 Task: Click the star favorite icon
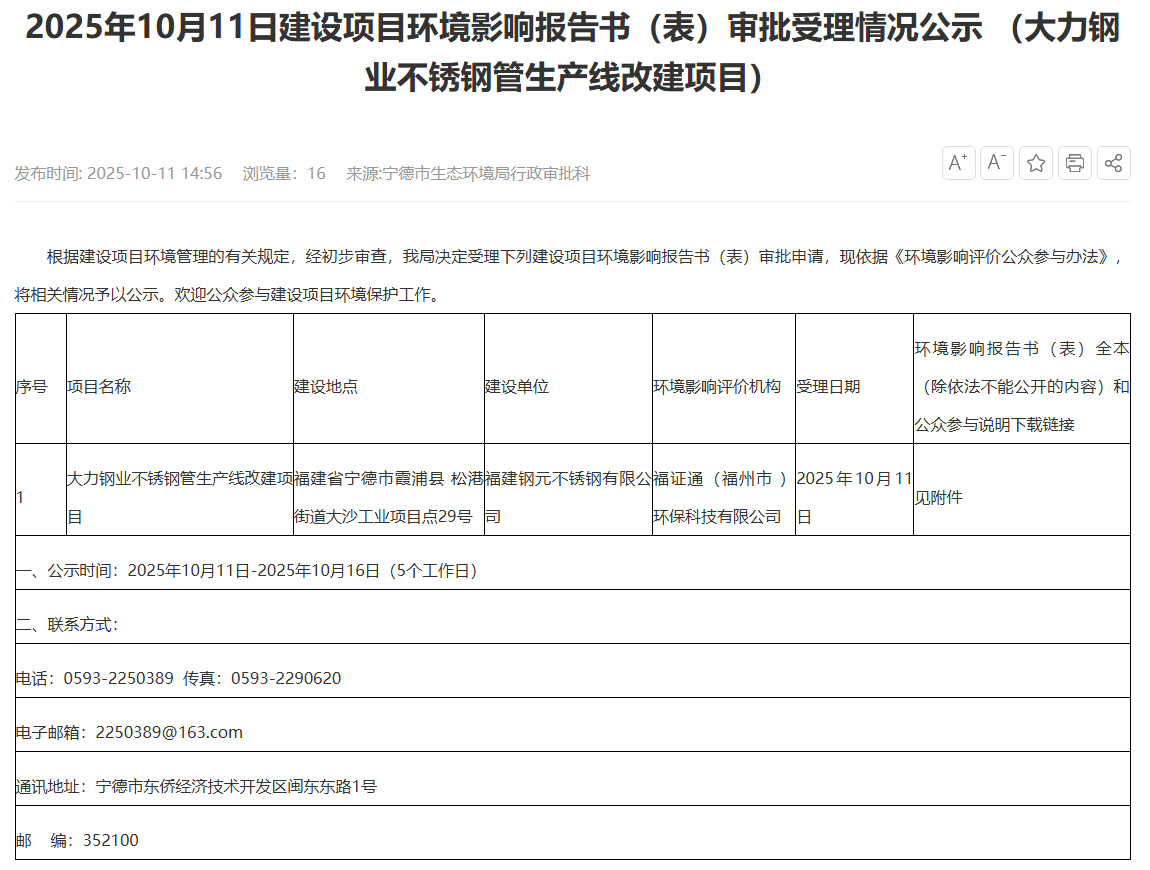1036,163
